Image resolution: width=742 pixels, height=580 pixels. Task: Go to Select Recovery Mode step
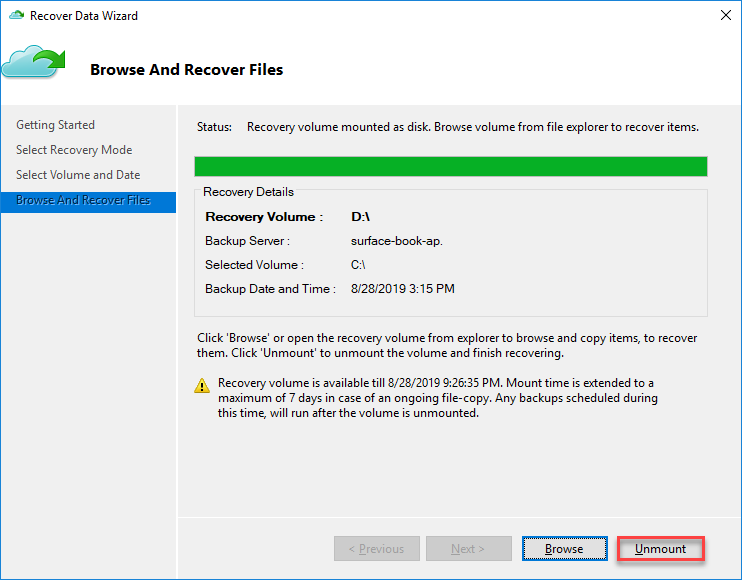pos(74,150)
